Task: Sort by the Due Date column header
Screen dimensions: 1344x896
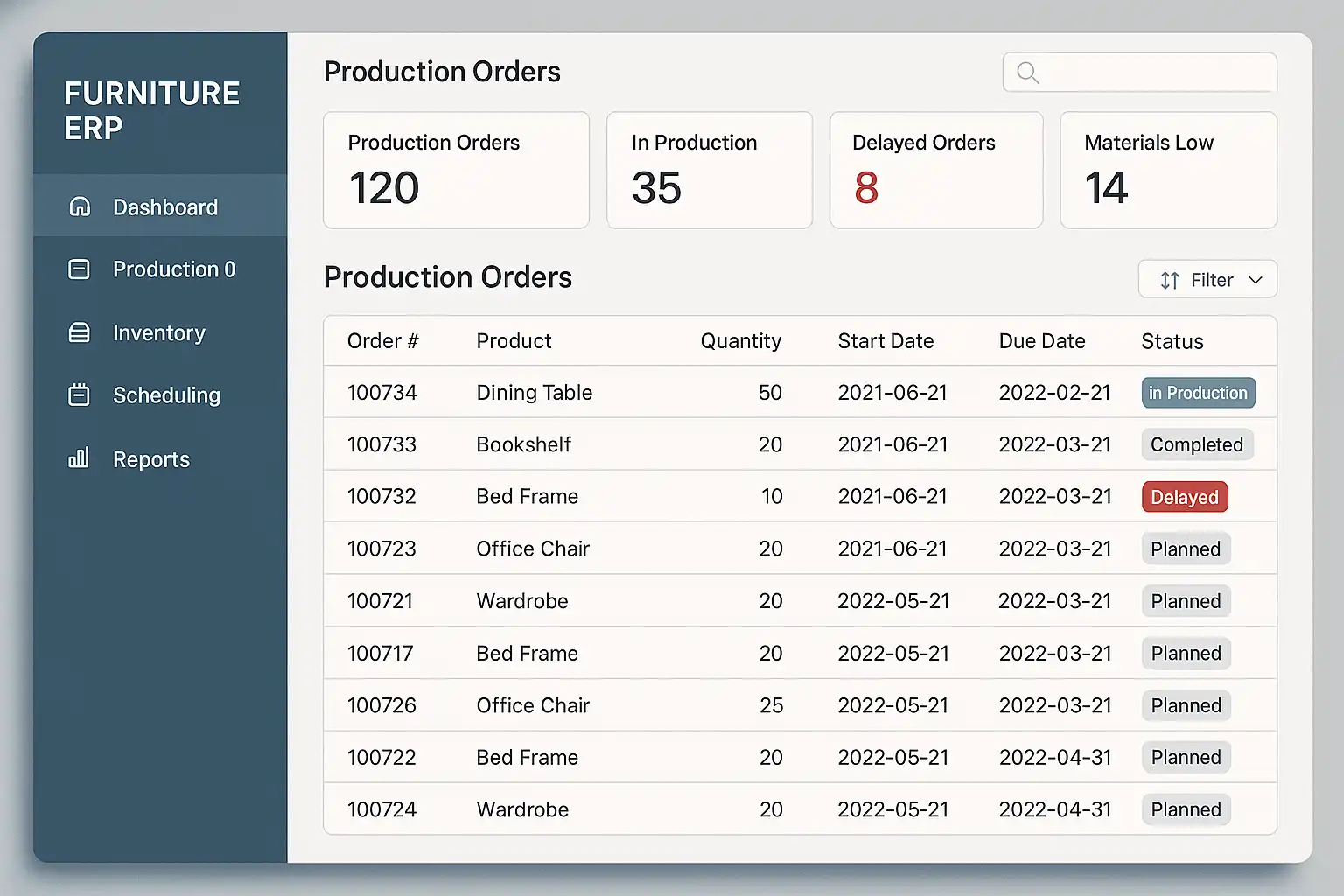Action: [x=1041, y=341]
